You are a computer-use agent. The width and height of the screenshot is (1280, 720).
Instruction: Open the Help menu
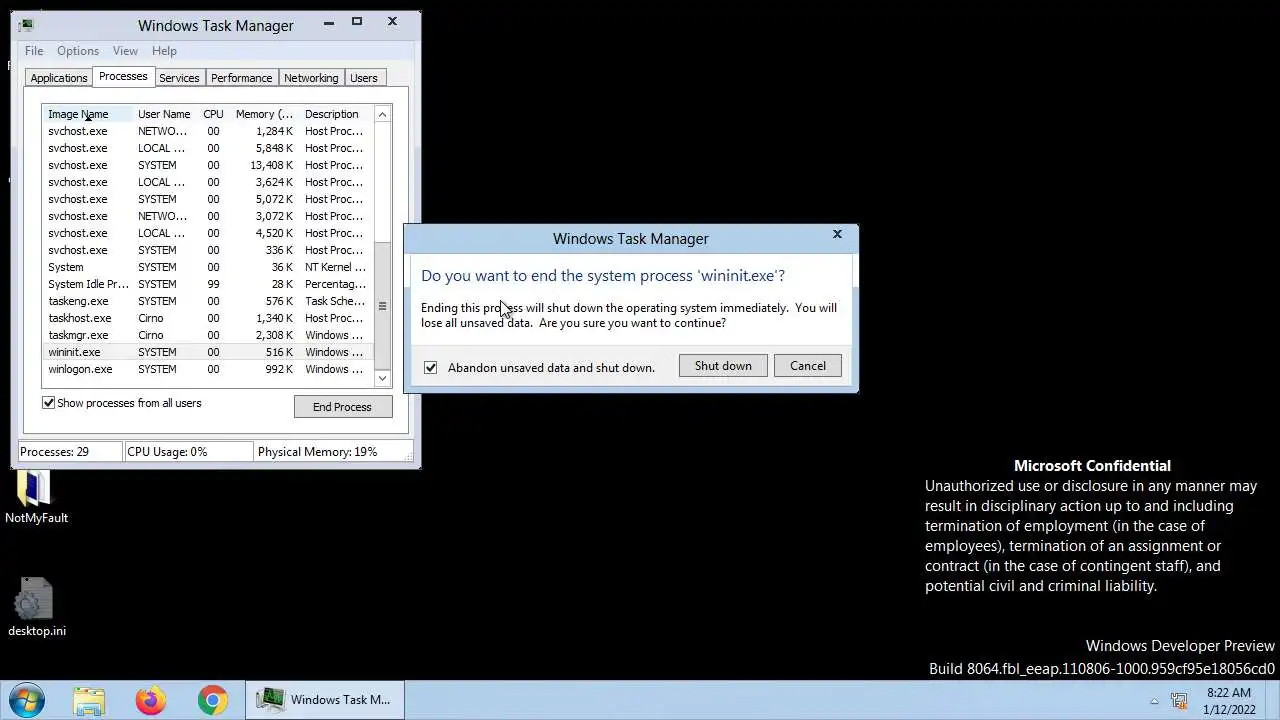[x=164, y=51]
